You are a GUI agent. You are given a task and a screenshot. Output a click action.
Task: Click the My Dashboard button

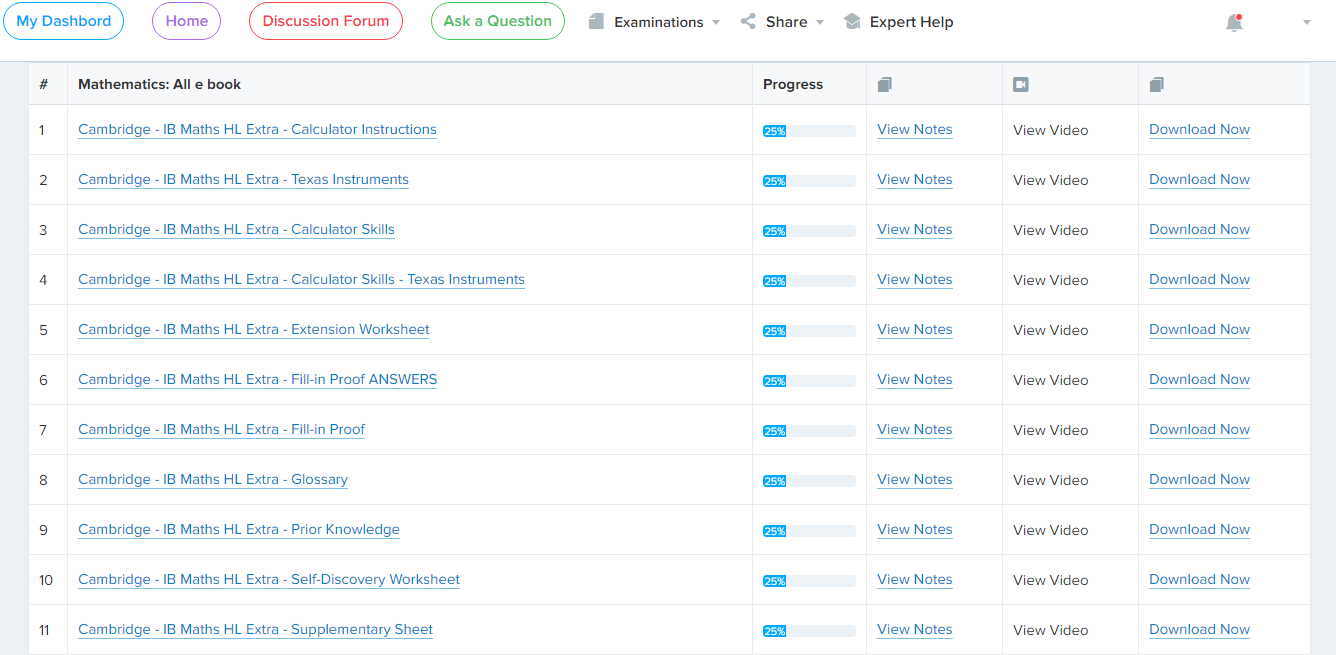(x=63, y=20)
